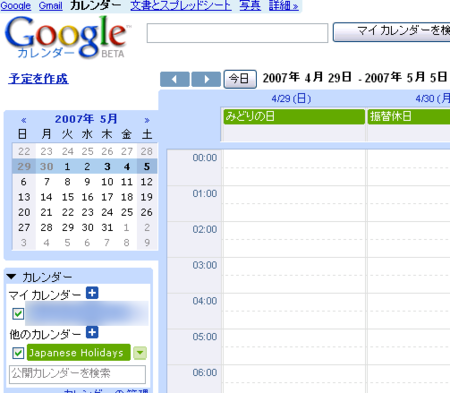Show next month in mini calendar
The width and height of the screenshot is (450, 393).
(x=147, y=120)
